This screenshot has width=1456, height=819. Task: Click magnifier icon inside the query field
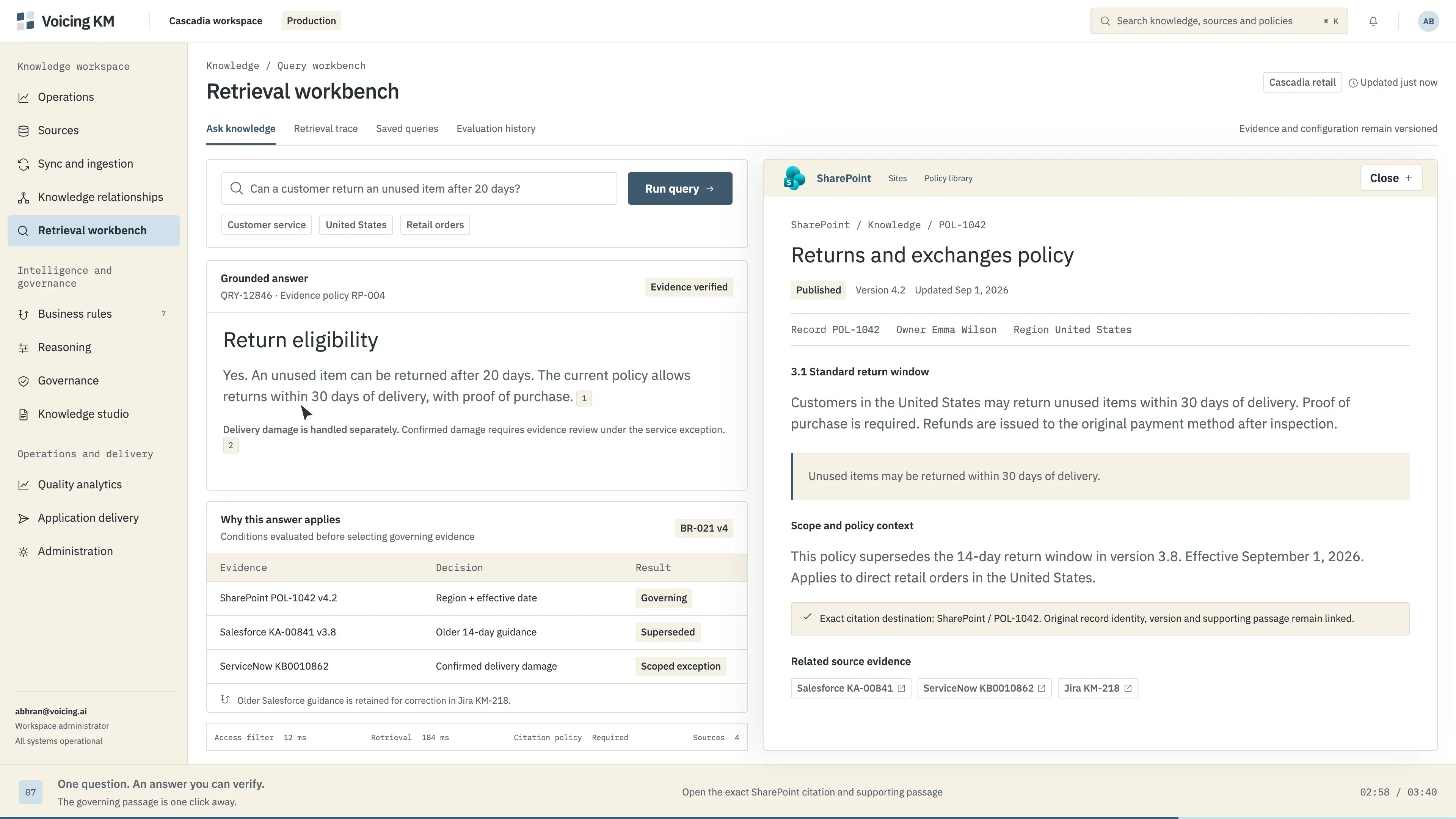pos(237,188)
